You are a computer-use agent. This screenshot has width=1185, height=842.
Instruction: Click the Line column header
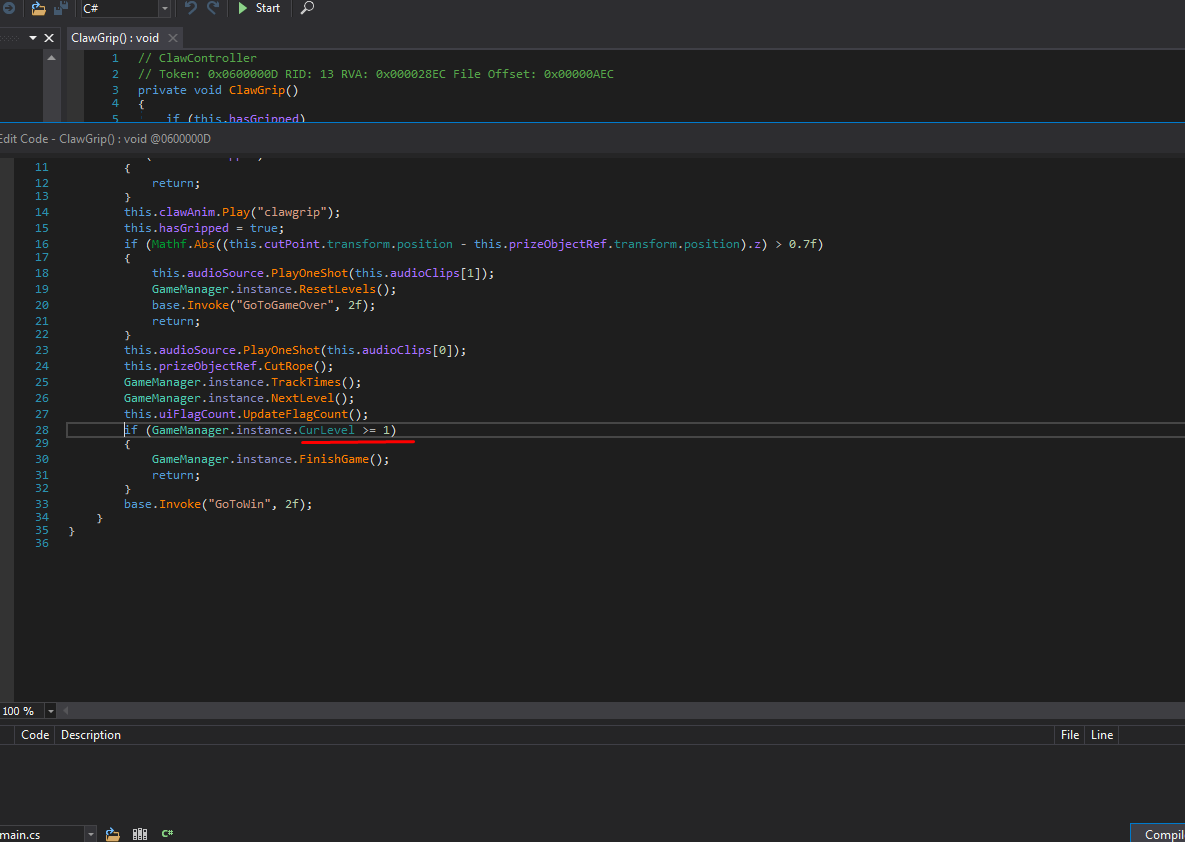(x=1102, y=735)
